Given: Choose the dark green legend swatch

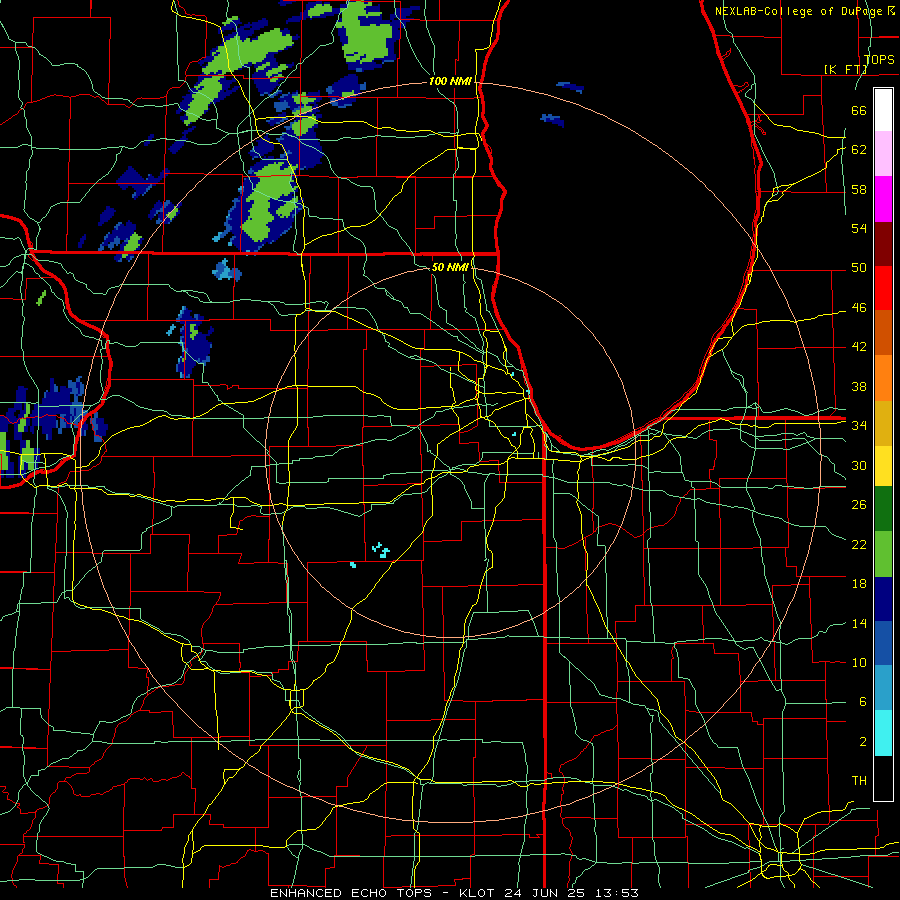Looking at the screenshot, I should [x=883, y=509].
